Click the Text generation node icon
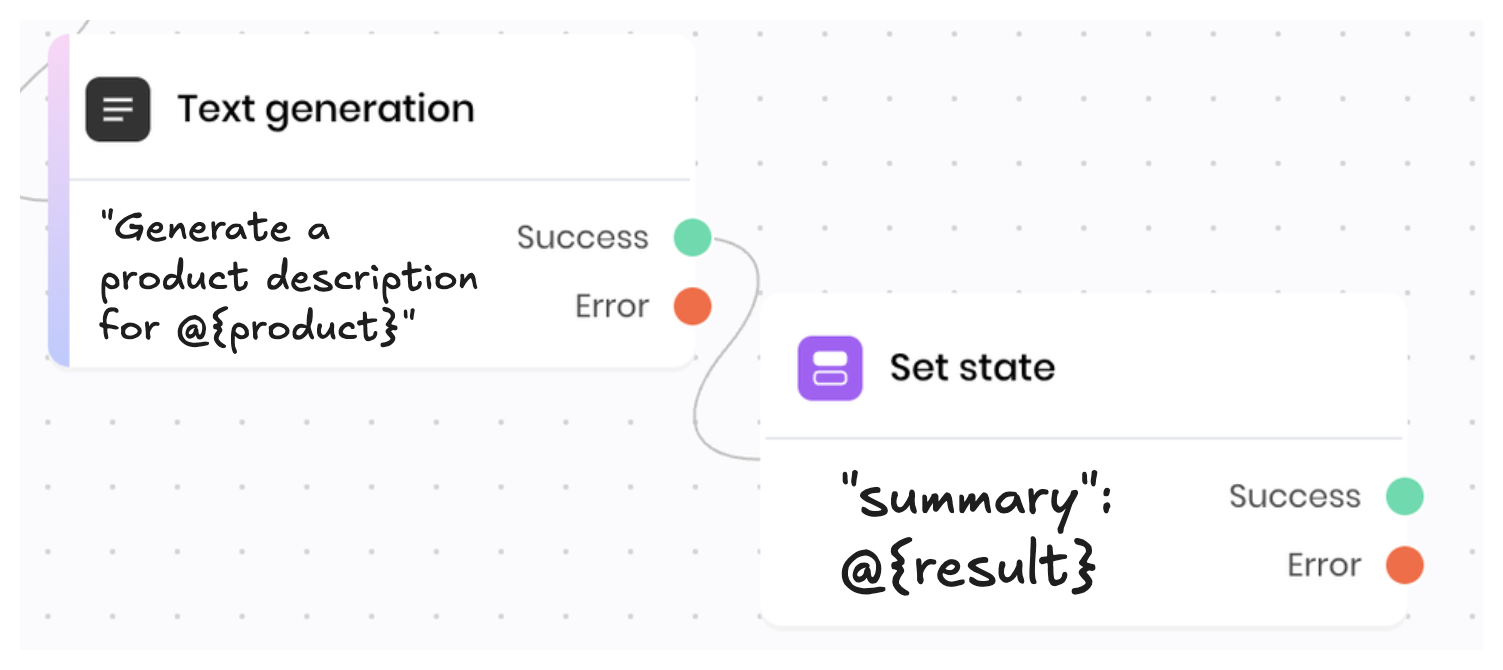The image size is (1503, 670). [118, 109]
